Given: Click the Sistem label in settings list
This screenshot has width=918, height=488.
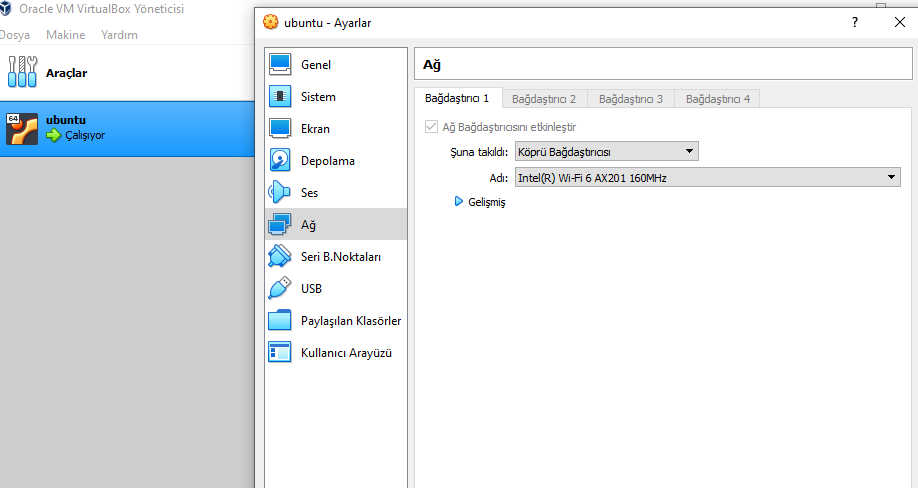Looking at the screenshot, I should pos(318,97).
